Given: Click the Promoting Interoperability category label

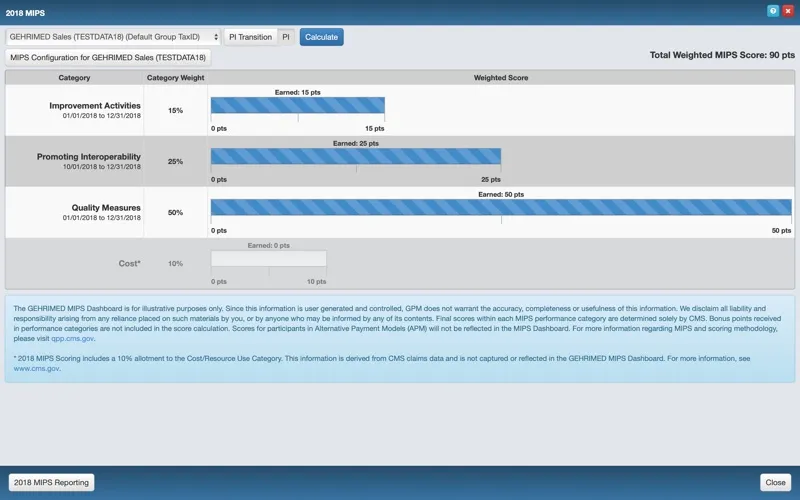Looking at the screenshot, I should 89,157.
